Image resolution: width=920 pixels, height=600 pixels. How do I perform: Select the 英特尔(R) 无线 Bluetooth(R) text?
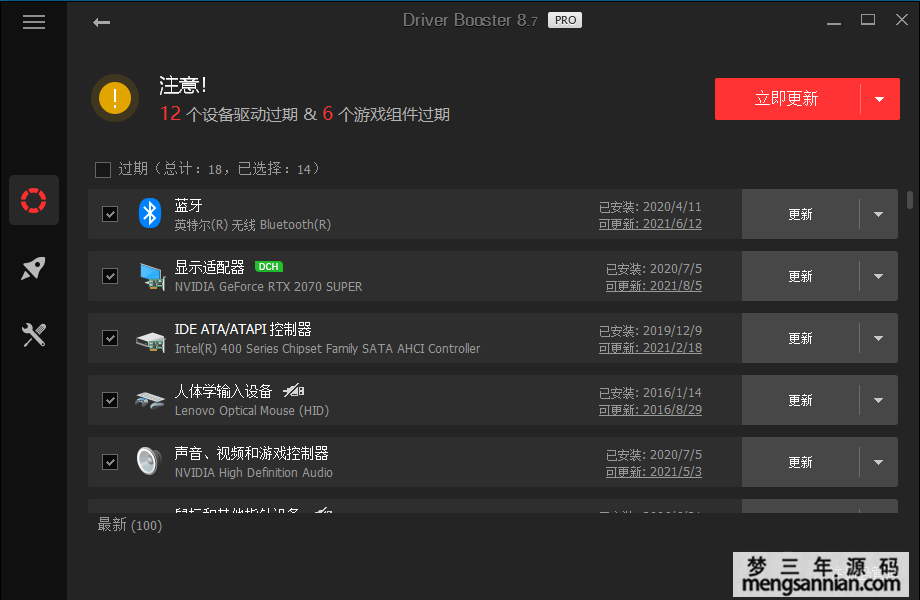pyautogui.click(x=253, y=225)
